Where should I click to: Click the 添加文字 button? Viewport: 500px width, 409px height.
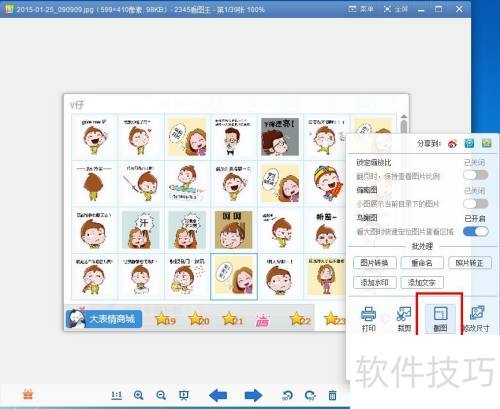pos(422,282)
